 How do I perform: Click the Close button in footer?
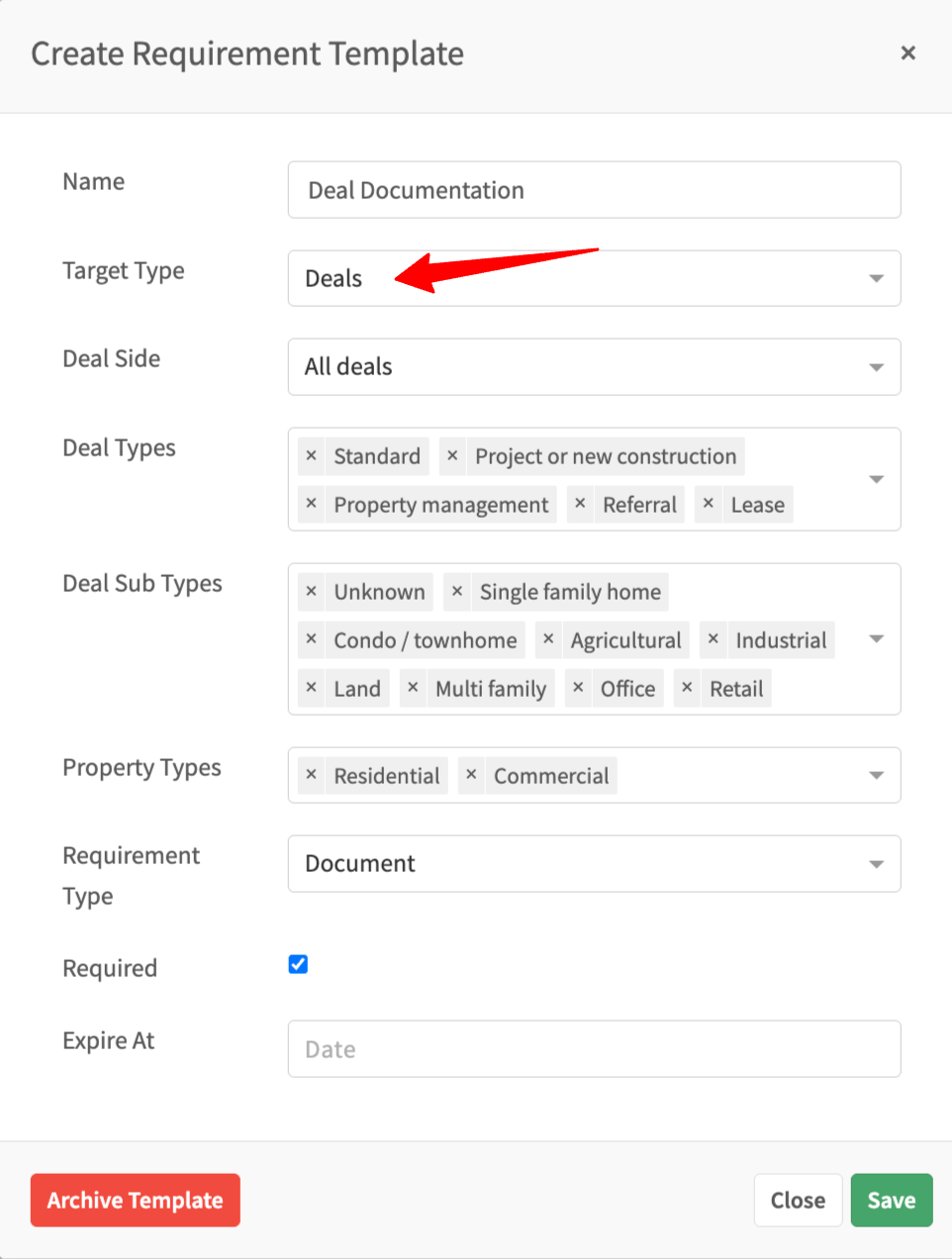[x=798, y=1200]
